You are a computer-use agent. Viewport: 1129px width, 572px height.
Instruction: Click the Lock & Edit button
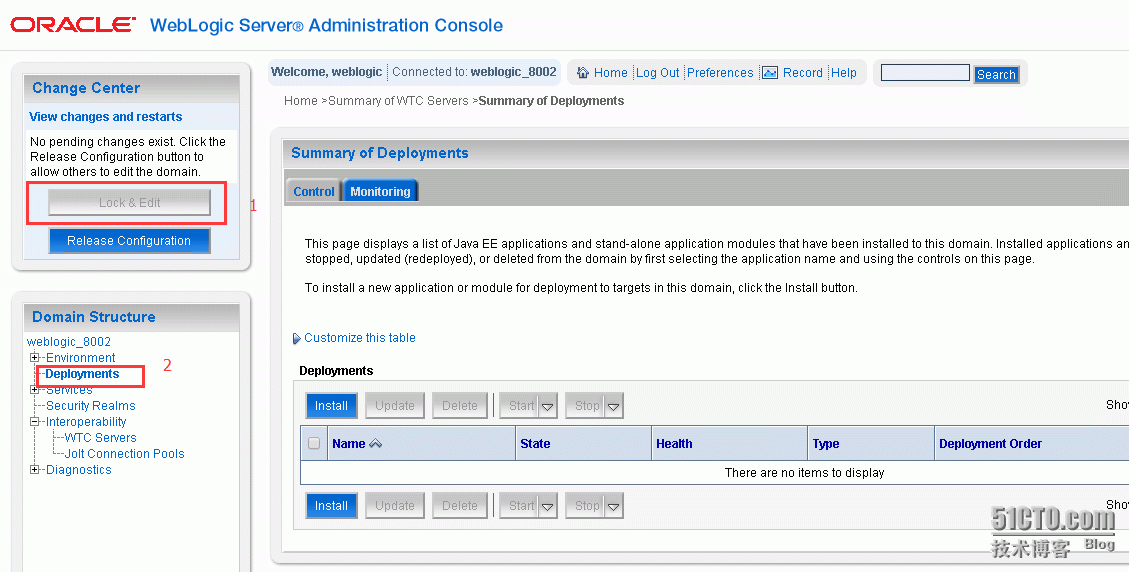tap(130, 202)
